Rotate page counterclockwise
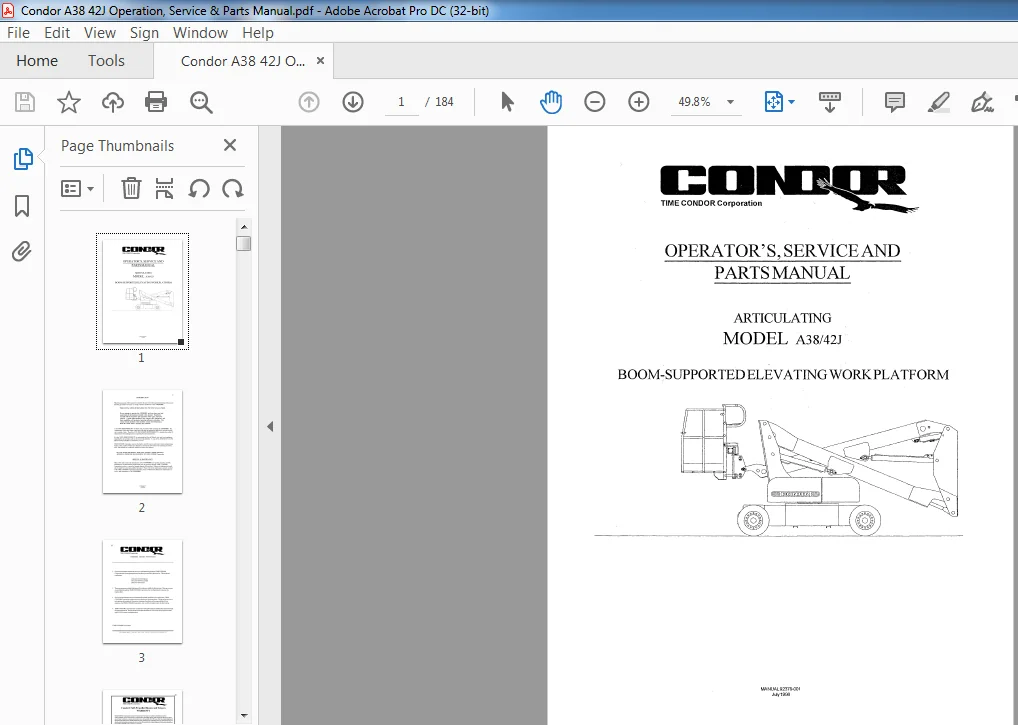The height and width of the screenshot is (725, 1018). [x=199, y=189]
